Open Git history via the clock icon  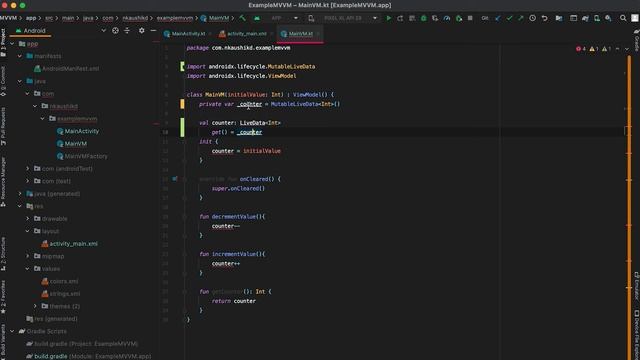pyautogui.click(x=532, y=18)
